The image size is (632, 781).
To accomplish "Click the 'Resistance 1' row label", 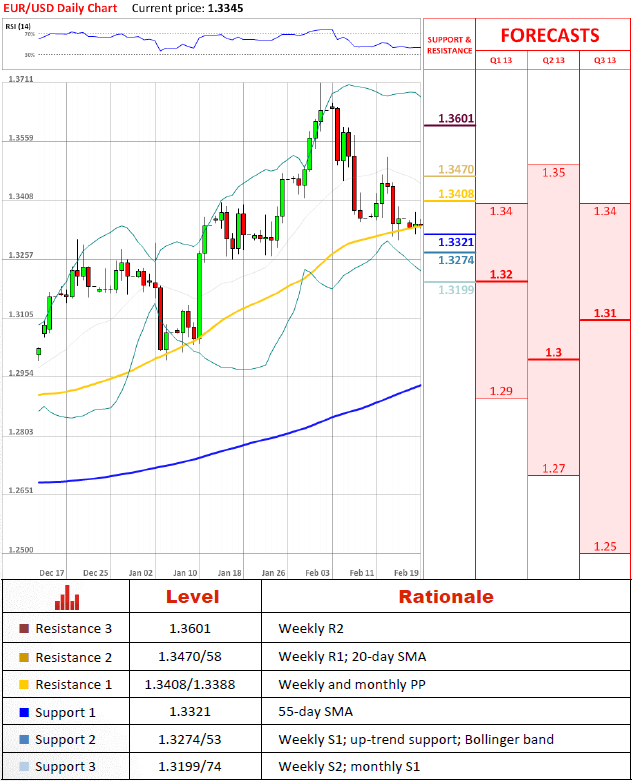I will [74, 684].
